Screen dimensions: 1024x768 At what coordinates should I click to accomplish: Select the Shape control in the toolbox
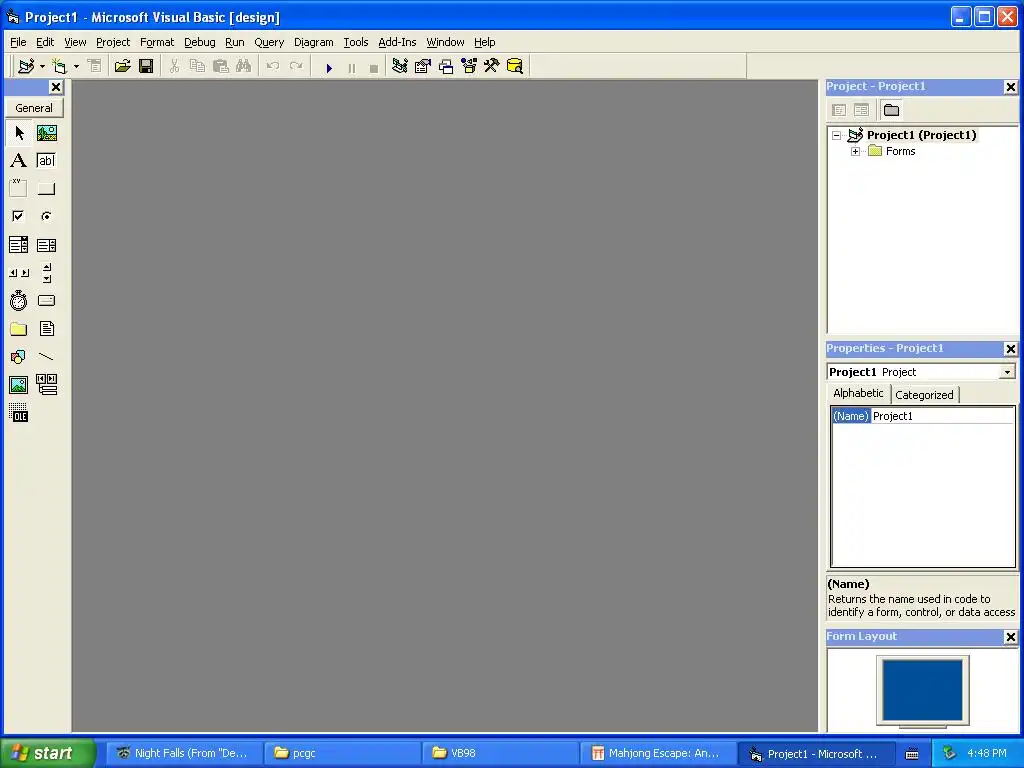[19, 357]
